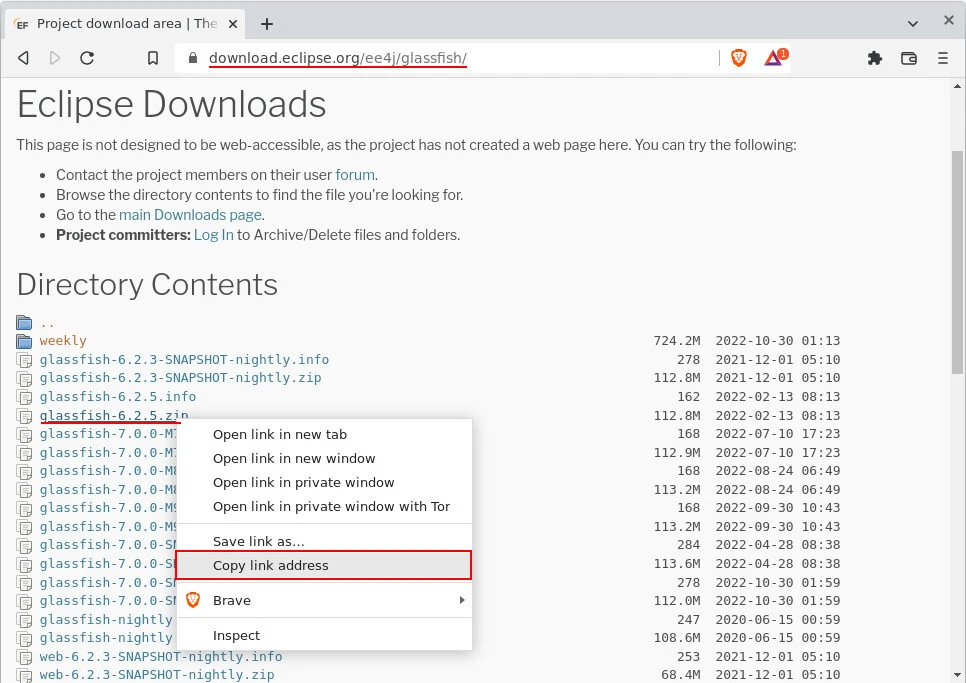Expand the Brave submenu in context menu
Screen dimensions: 966x683
click(x=323, y=600)
